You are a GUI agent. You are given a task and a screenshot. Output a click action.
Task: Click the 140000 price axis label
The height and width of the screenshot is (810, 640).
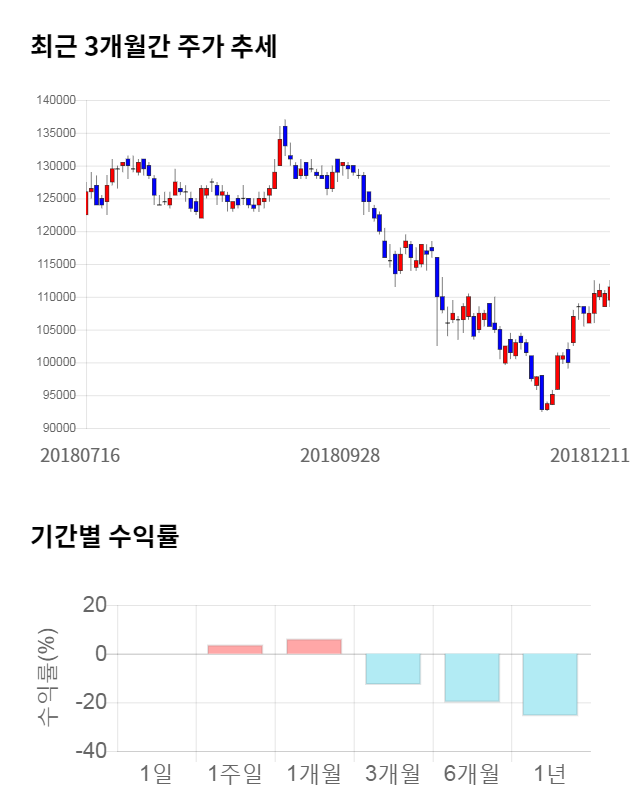(57, 100)
